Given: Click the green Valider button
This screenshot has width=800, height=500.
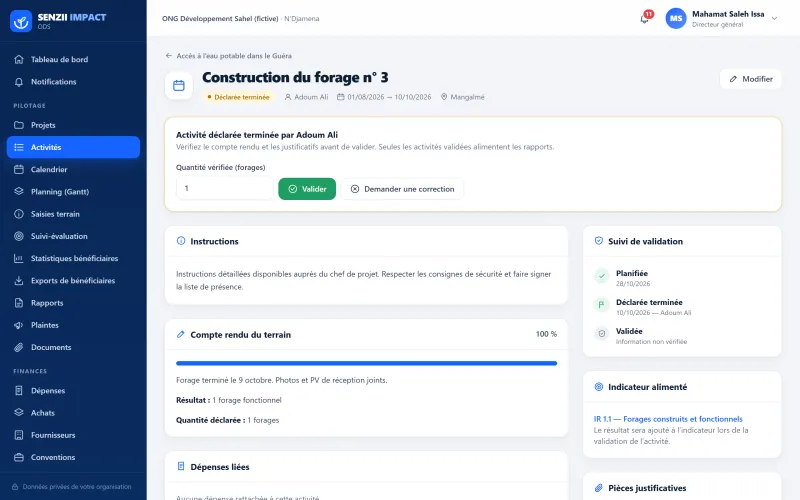Looking at the screenshot, I should 307,189.
